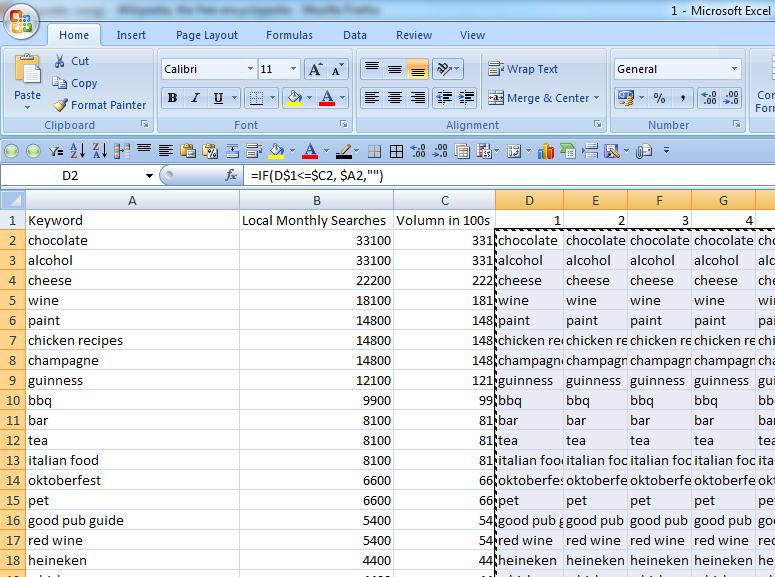Expand the General number format dropdown
This screenshot has height=577, width=775.
click(x=734, y=69)
